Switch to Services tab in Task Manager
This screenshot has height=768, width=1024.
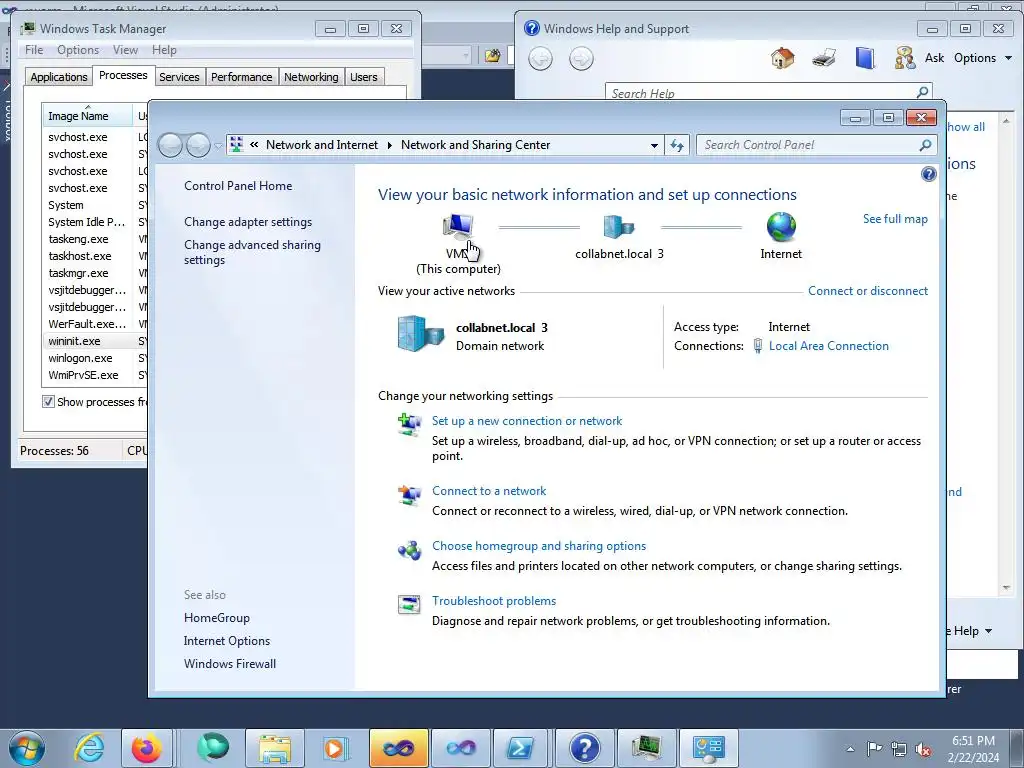pyautogui.click(x=179, y=77)
